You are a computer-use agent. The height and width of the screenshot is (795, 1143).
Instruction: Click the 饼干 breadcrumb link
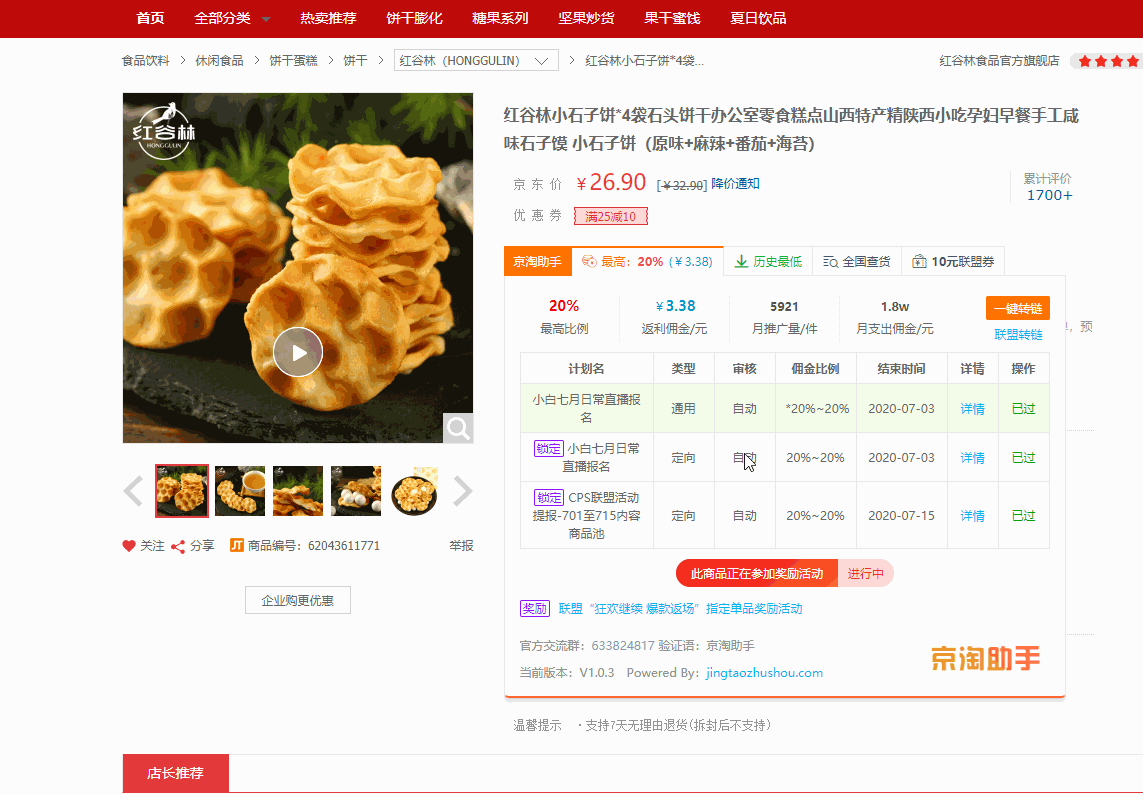click(x=355, y=60)
